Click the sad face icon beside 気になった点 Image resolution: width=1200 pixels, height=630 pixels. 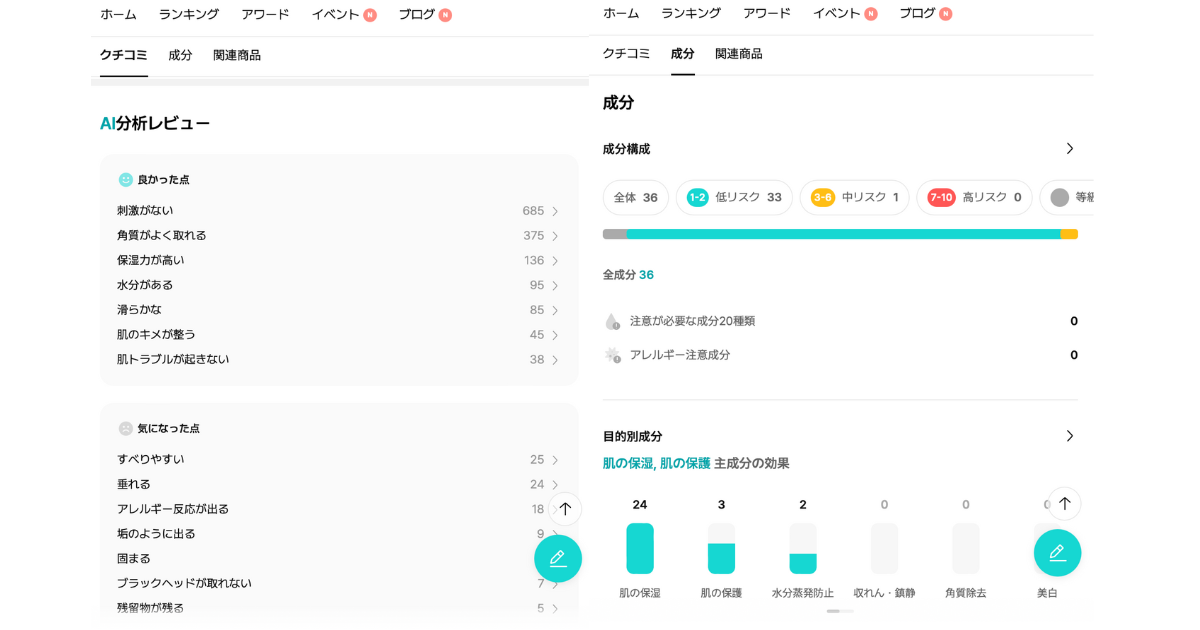point(126,428)
